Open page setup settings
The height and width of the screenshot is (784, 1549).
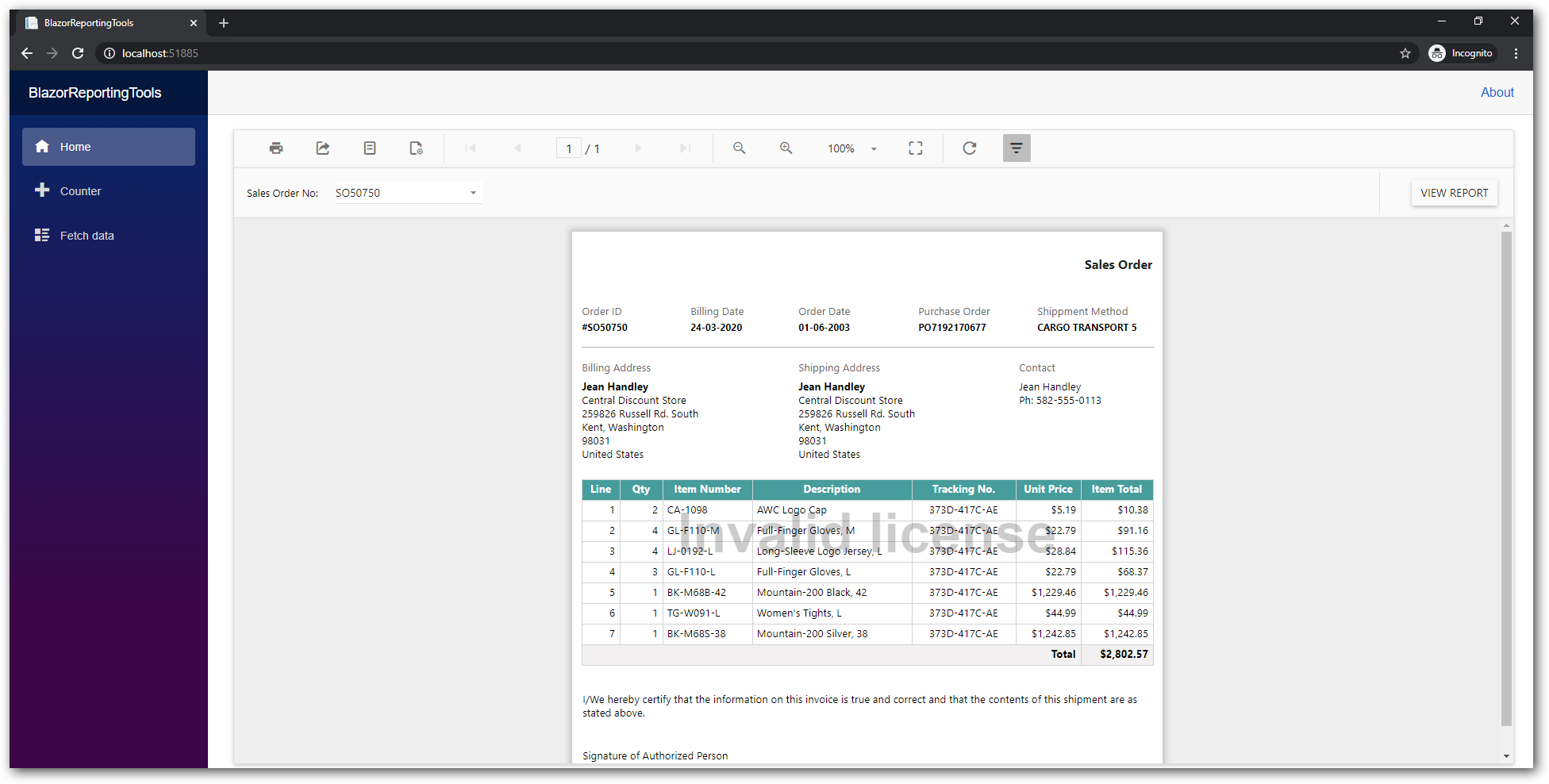tap(416, 148)
